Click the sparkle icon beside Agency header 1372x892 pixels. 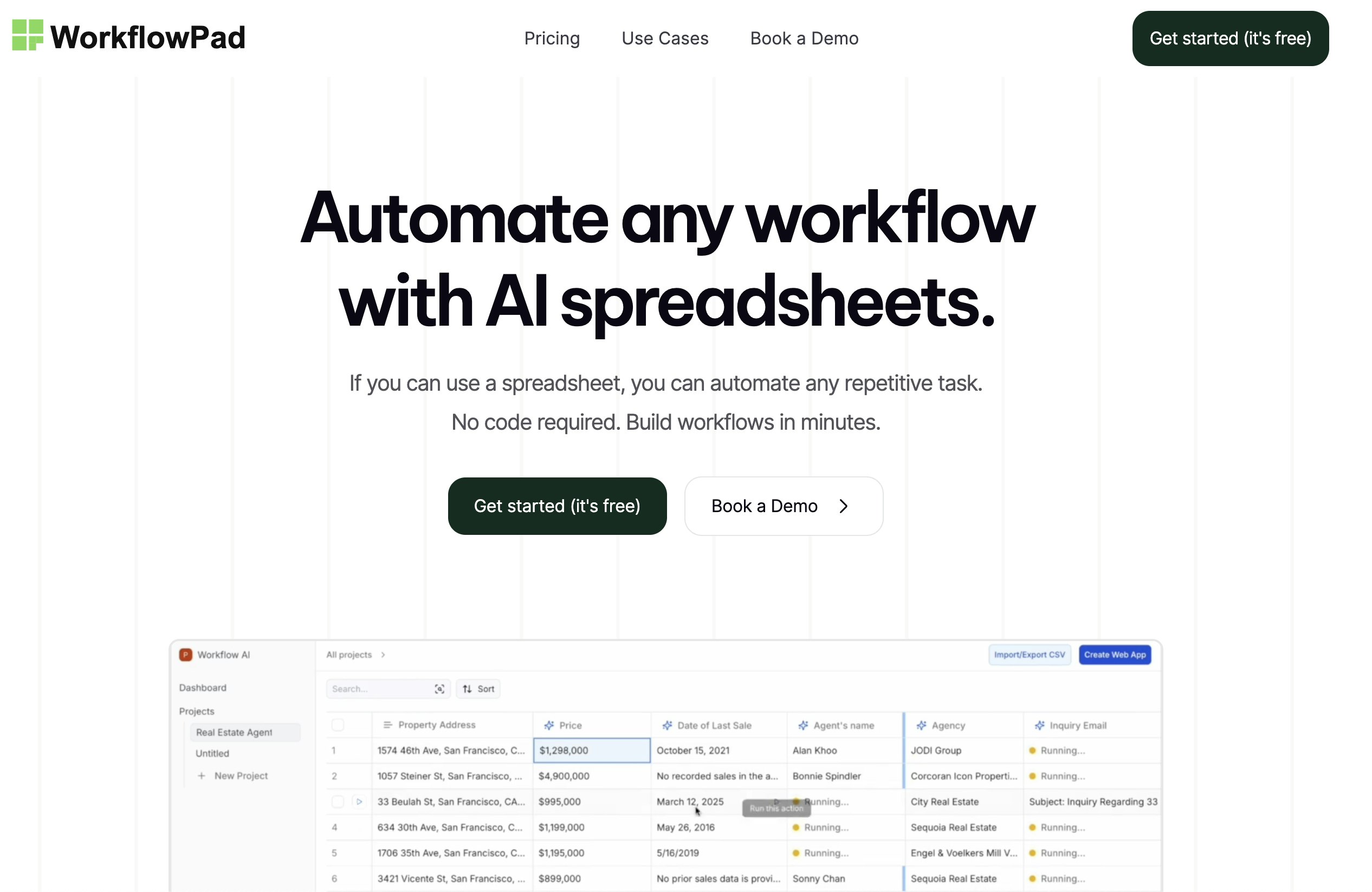tap(921, 726)
